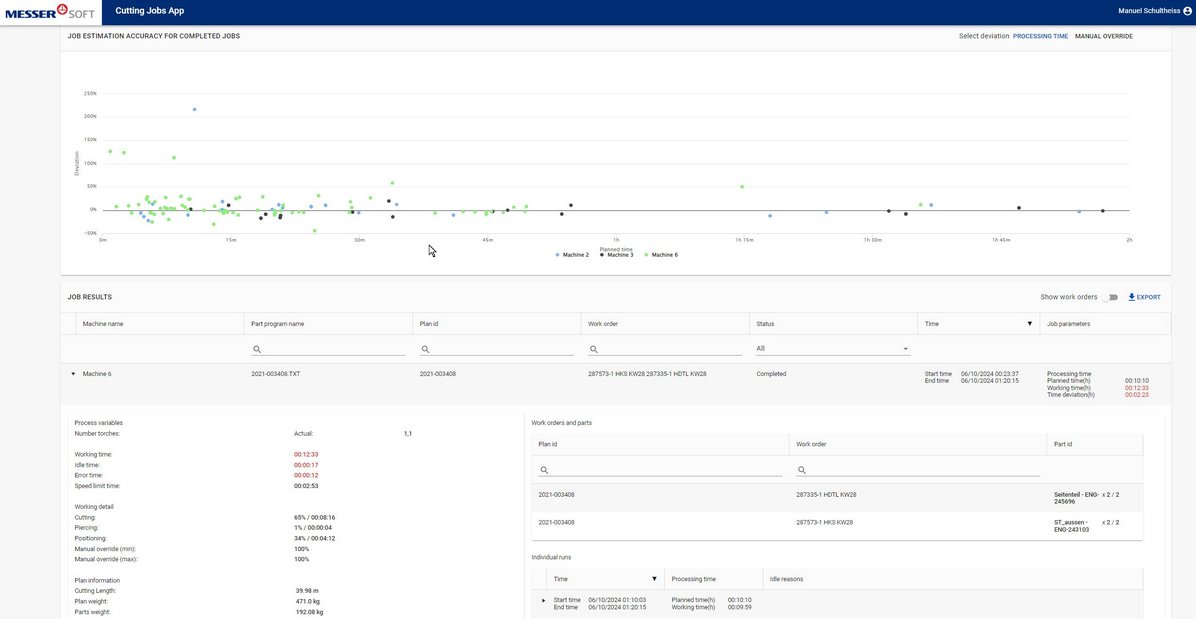Click the Export download icon

click(1132, 297)
